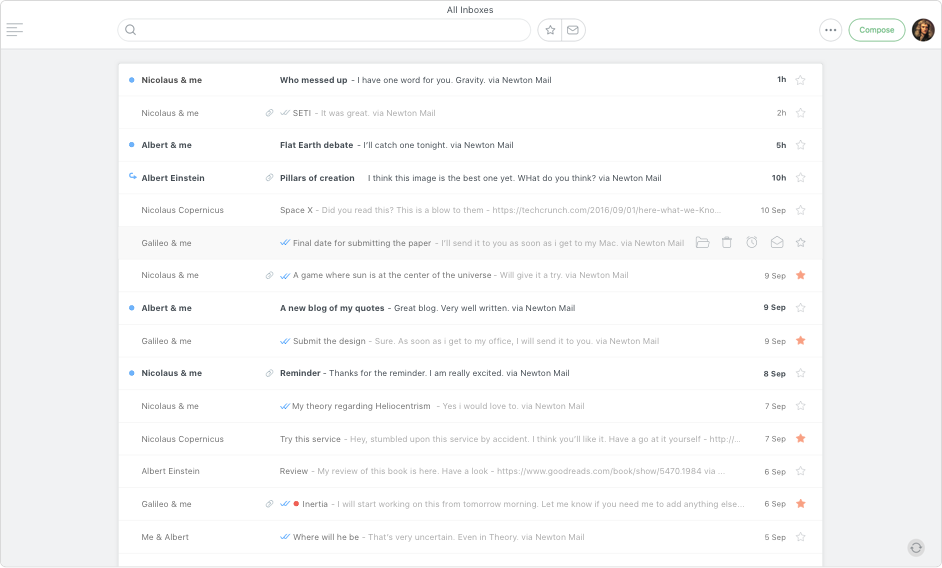
Task: Filter inbox by starred emails
Action: coord(550,30)
